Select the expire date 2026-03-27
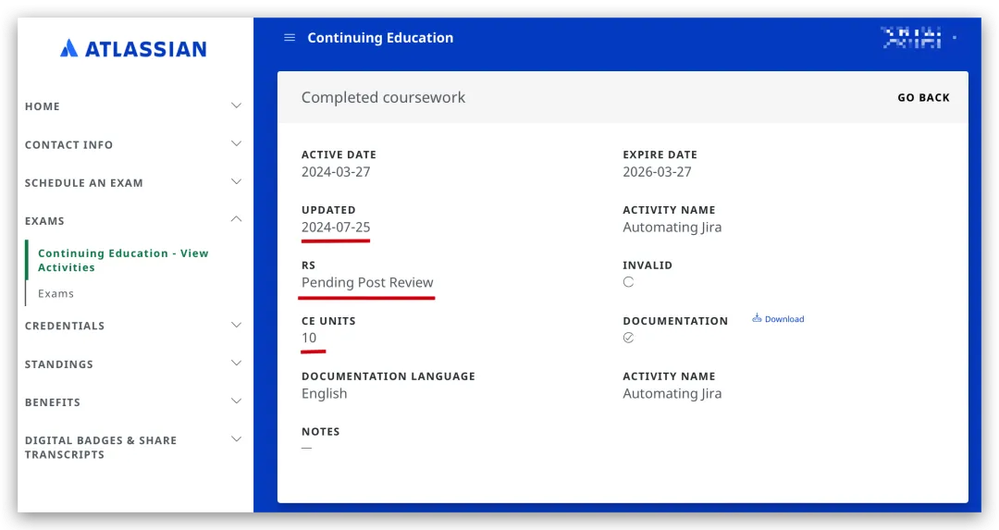999x530 pixels. click(657, 172)
